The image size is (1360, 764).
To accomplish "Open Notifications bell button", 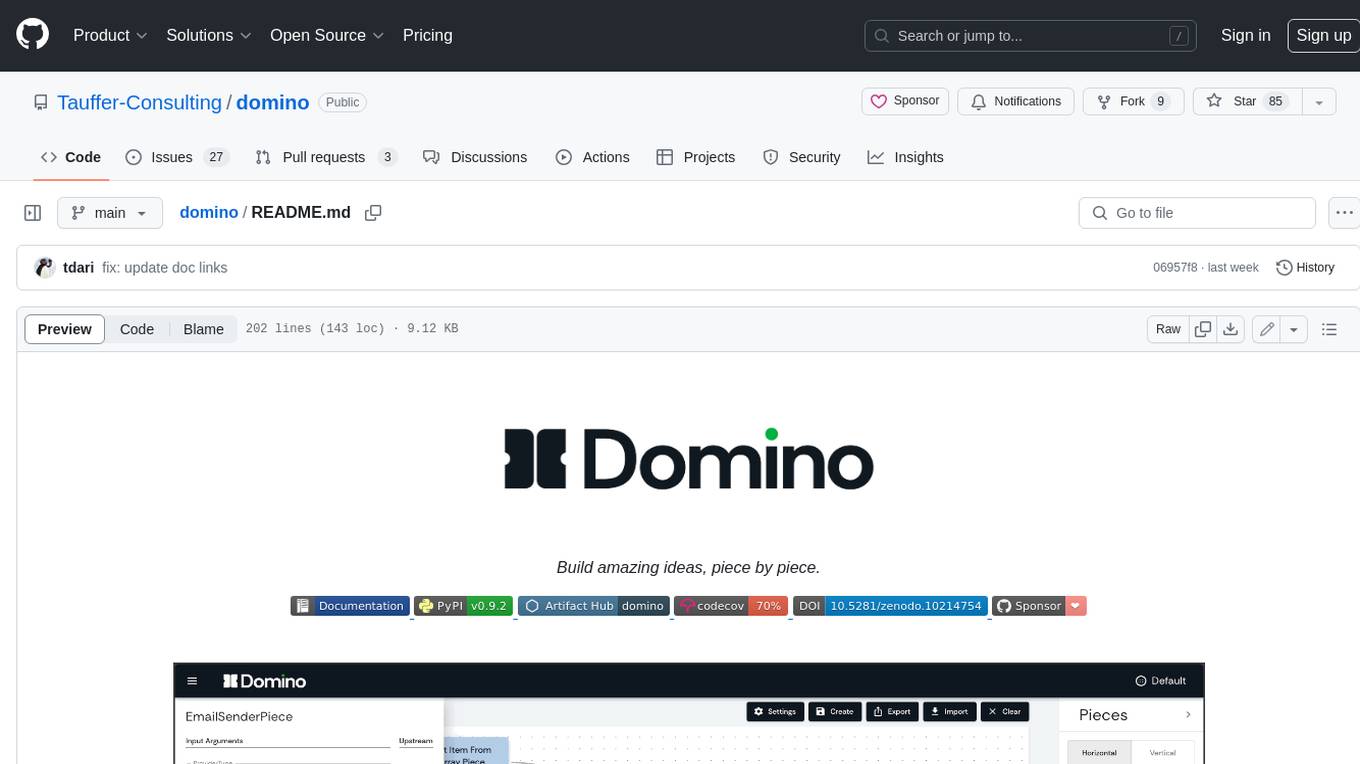I will pyautogui.click(x=1016, y=101).
